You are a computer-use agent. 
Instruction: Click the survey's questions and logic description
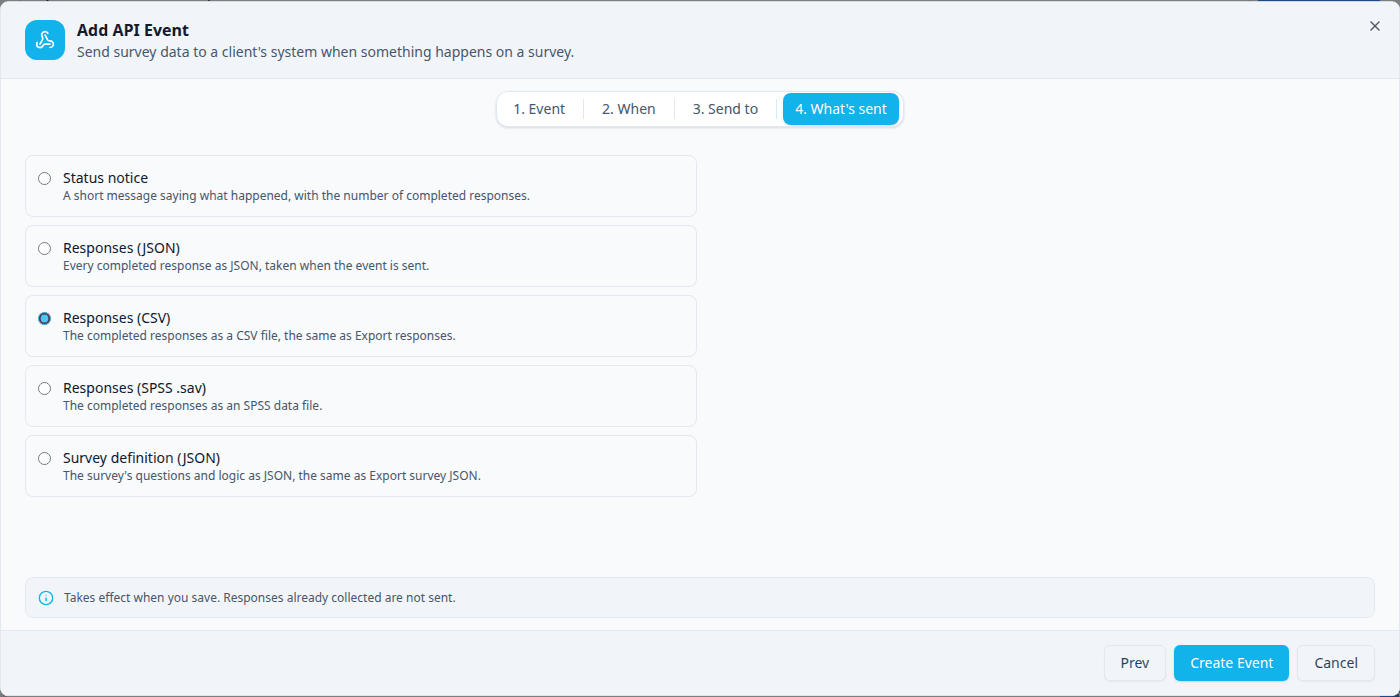(272, 476)
